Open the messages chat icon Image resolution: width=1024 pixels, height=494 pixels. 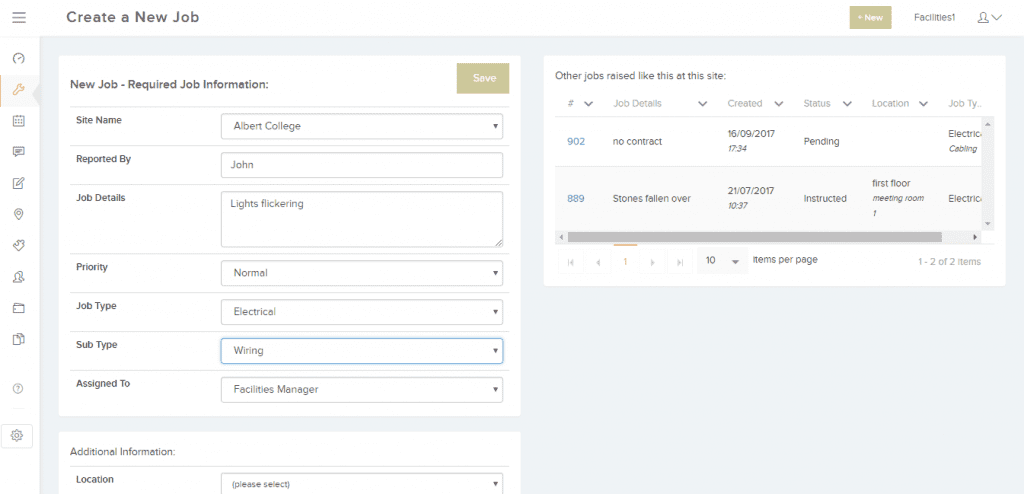(18, 152)
